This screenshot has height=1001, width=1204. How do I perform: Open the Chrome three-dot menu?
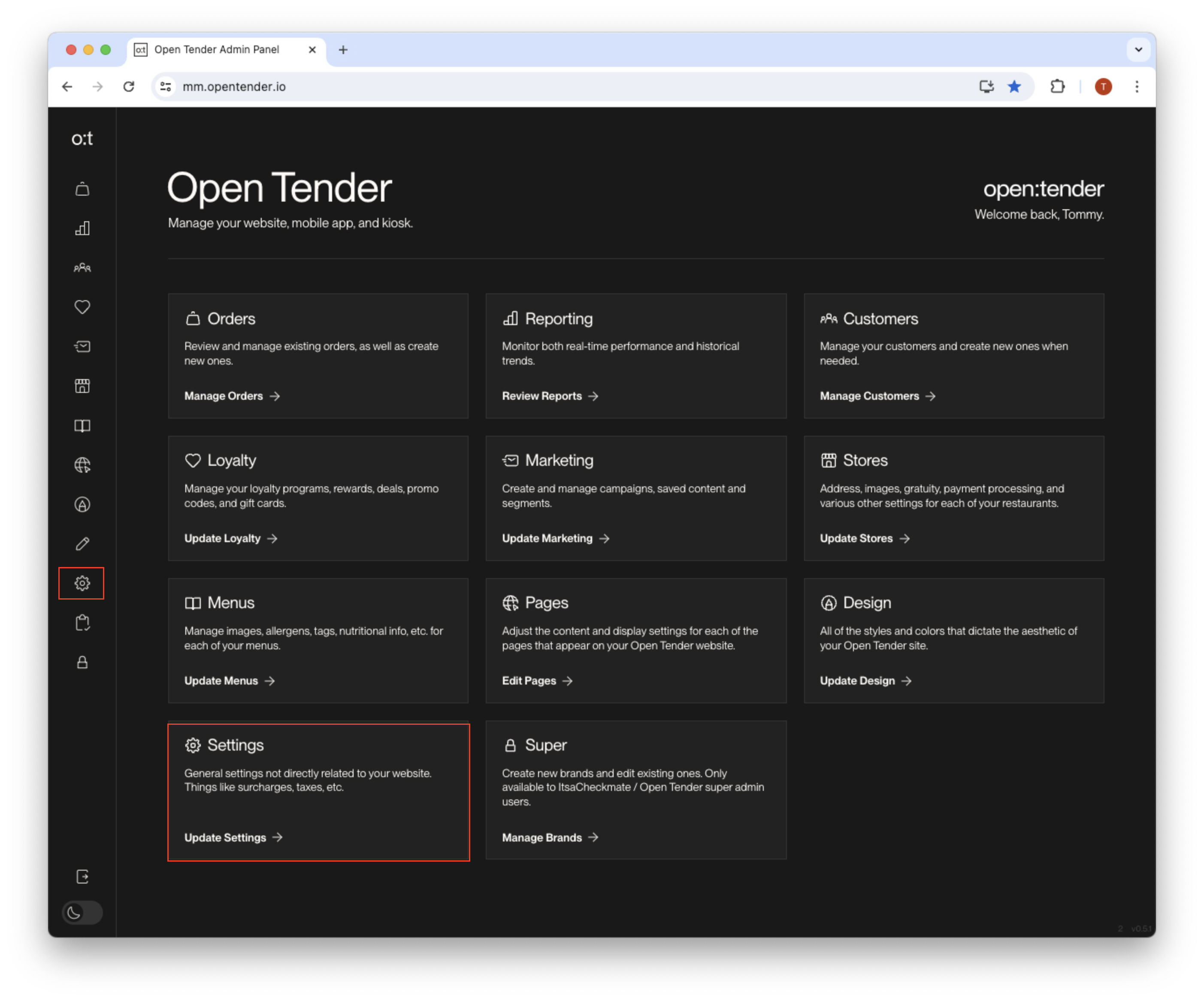pyautogui.click(x=1136, y=87)
